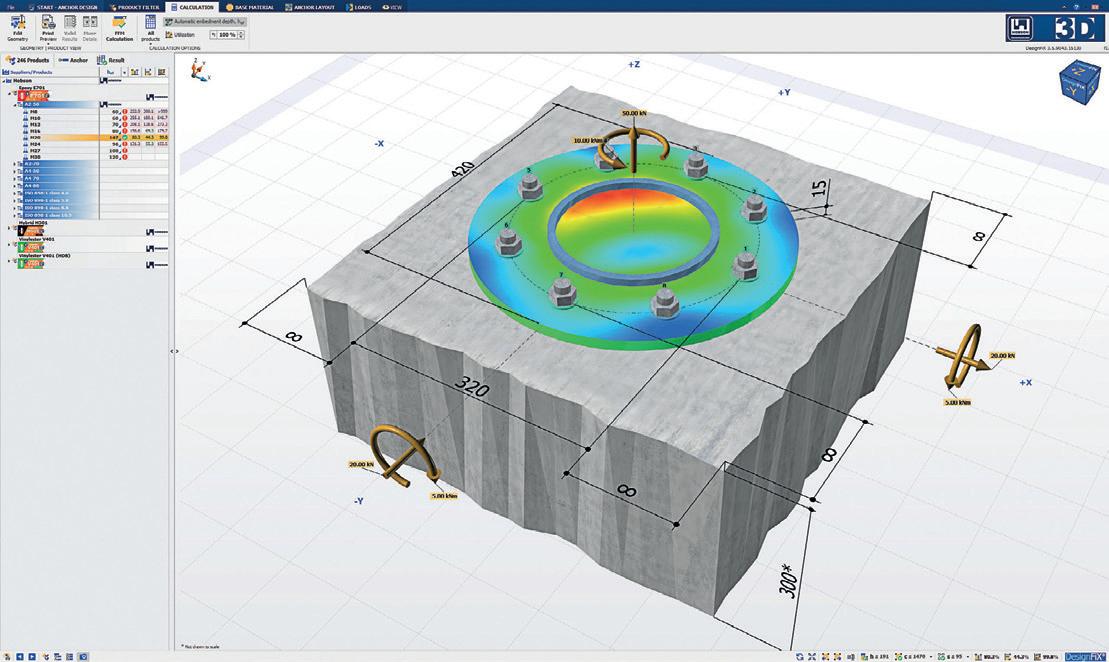This screenshot has width=1109, height=662.
Task: Click the More Details ribbon icon
Action: 90,28
